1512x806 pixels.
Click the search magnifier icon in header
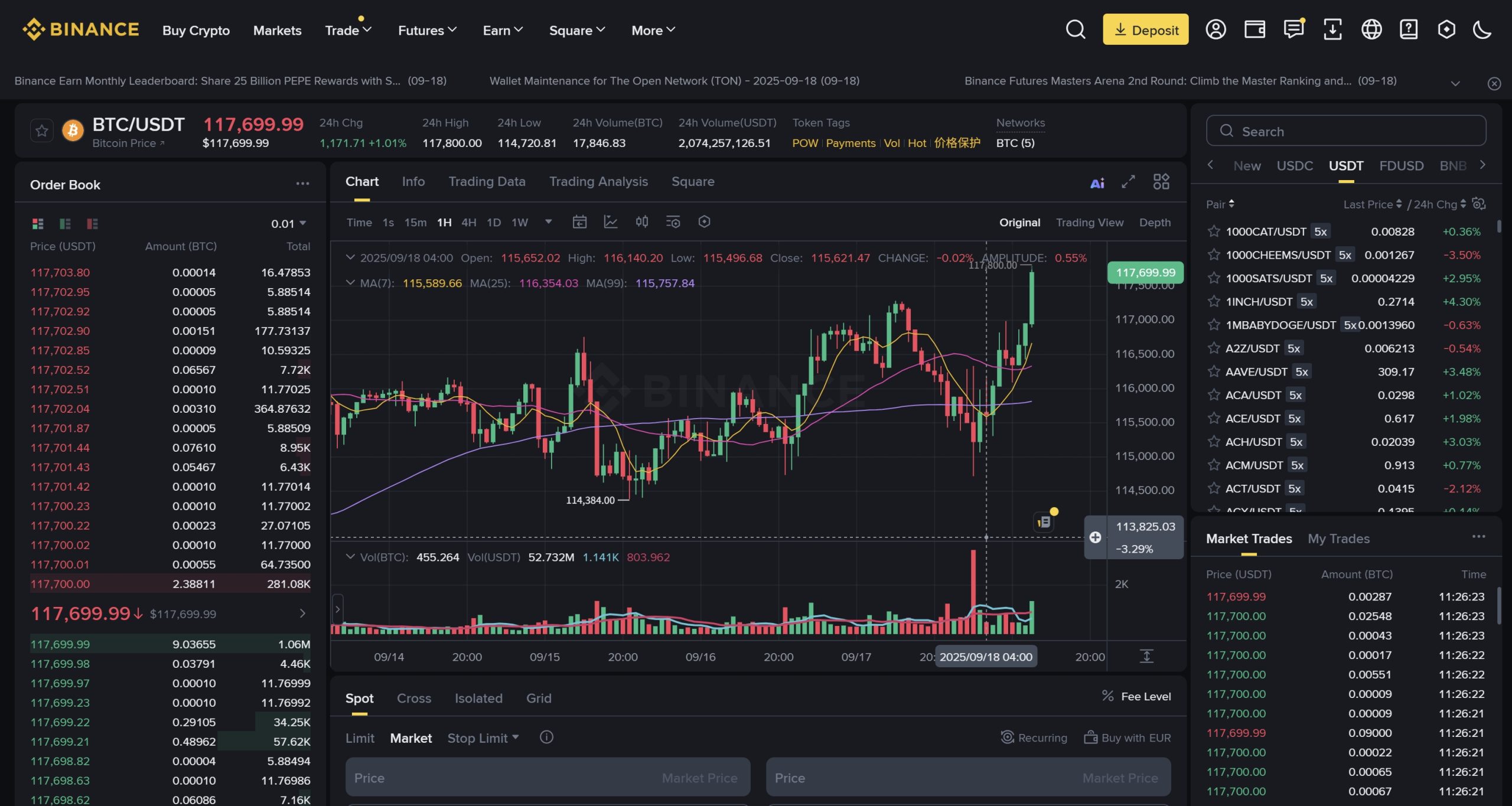(1076, 30)
